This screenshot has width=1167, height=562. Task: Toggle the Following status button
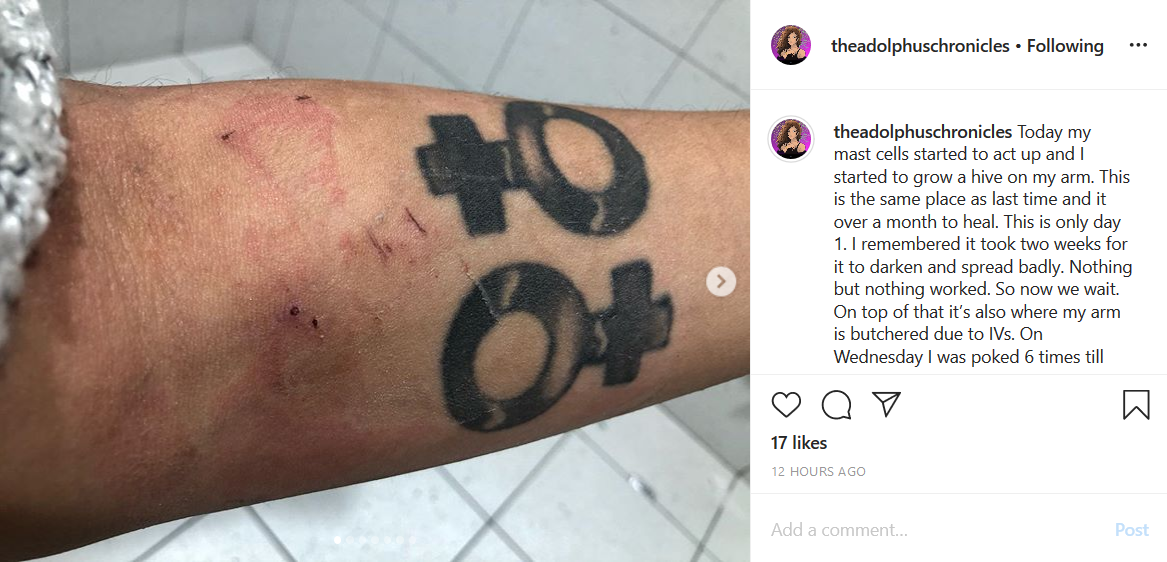(1064, 46)
